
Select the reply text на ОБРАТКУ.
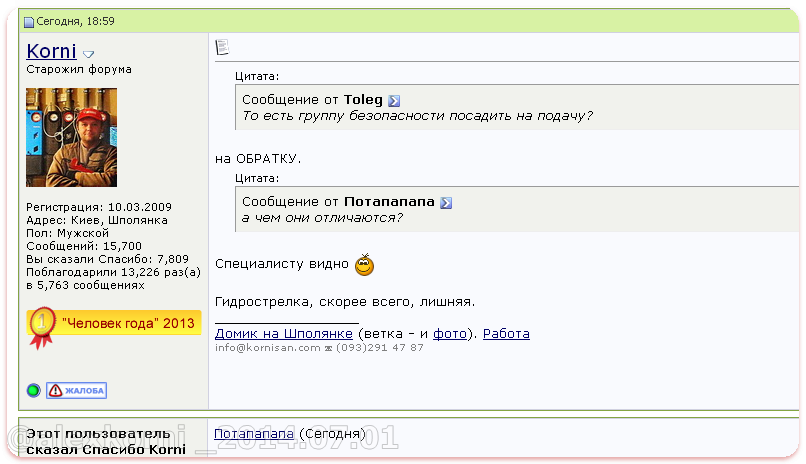(x=258, y=159)
